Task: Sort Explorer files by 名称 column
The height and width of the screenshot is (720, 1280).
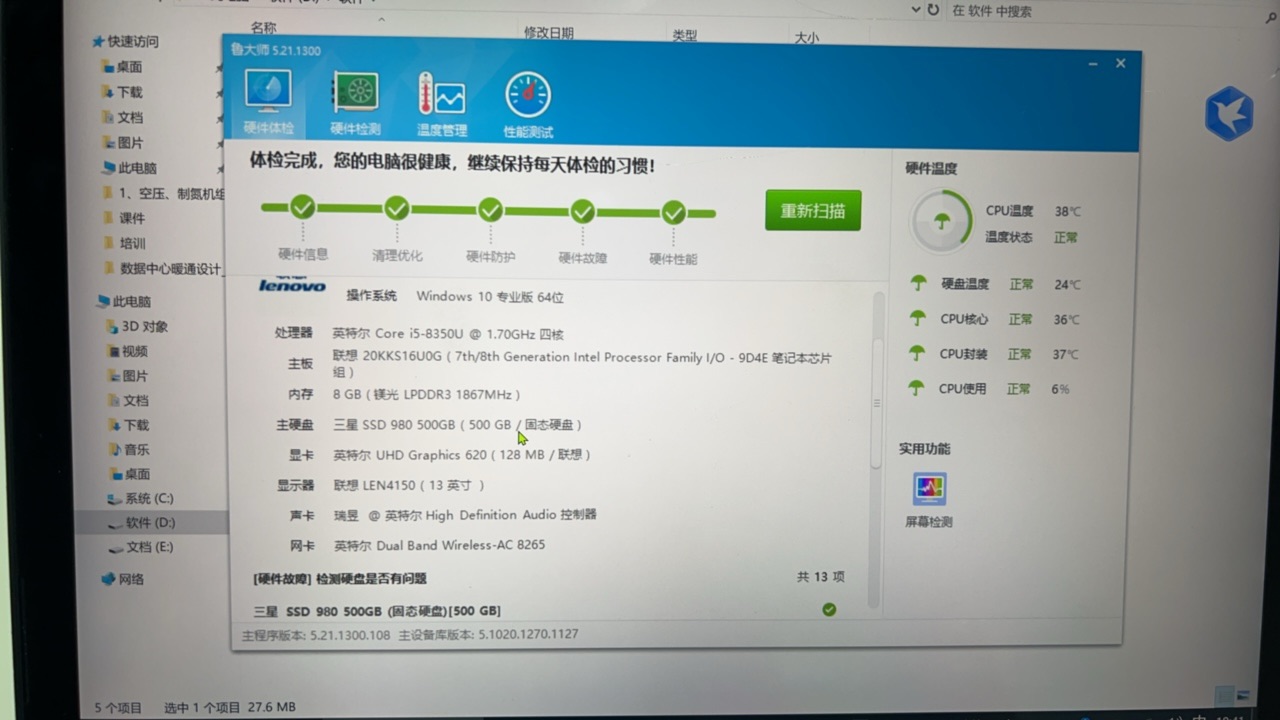Action: pos(264,28)
